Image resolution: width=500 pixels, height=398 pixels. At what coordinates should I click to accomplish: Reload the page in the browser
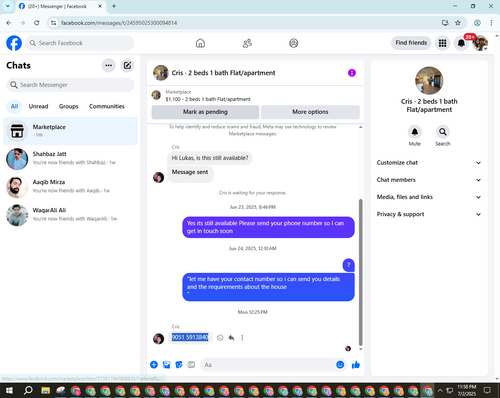(x=37, y=23)
